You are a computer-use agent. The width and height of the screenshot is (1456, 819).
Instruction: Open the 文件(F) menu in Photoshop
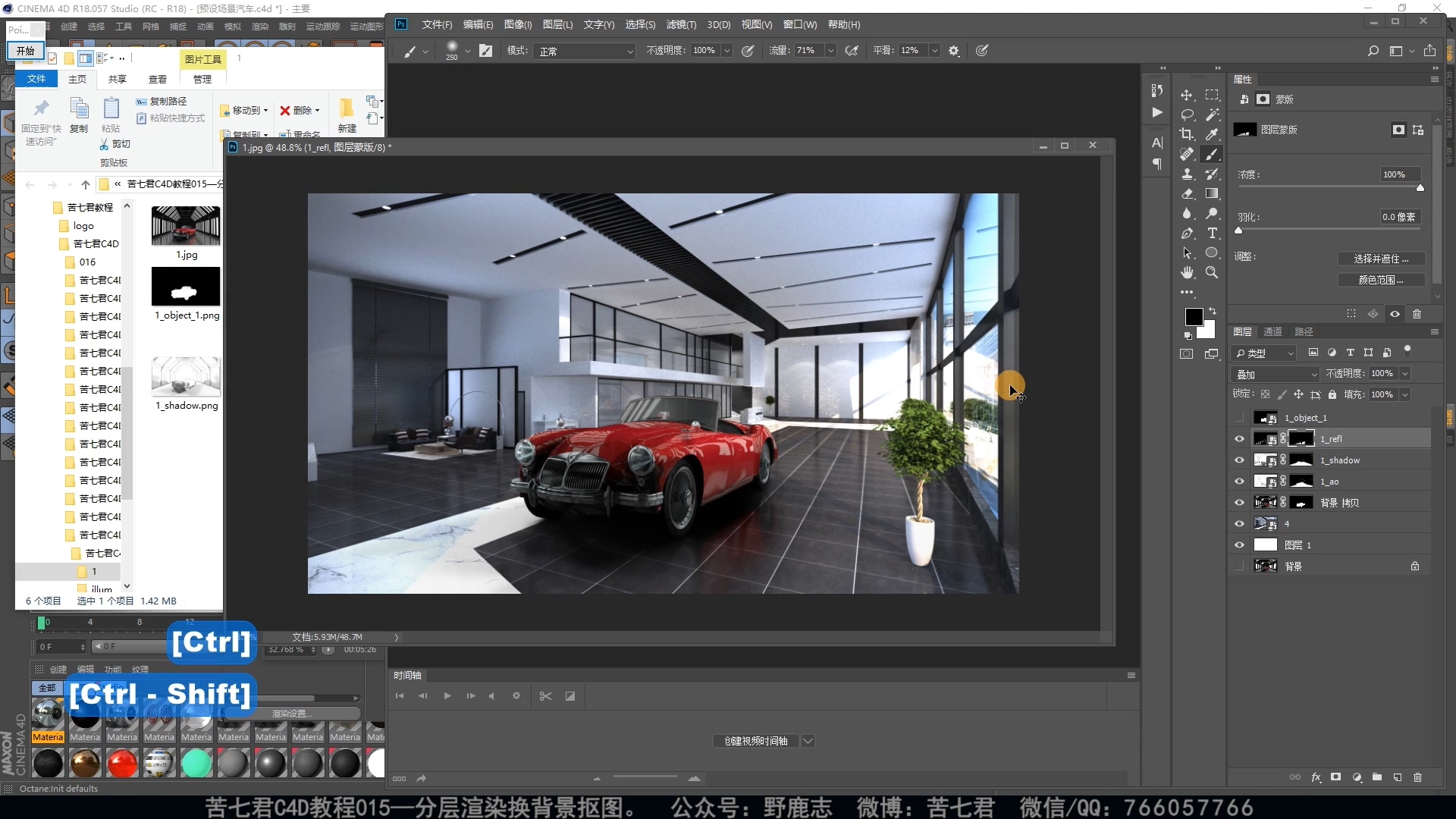tap(437, 24)
